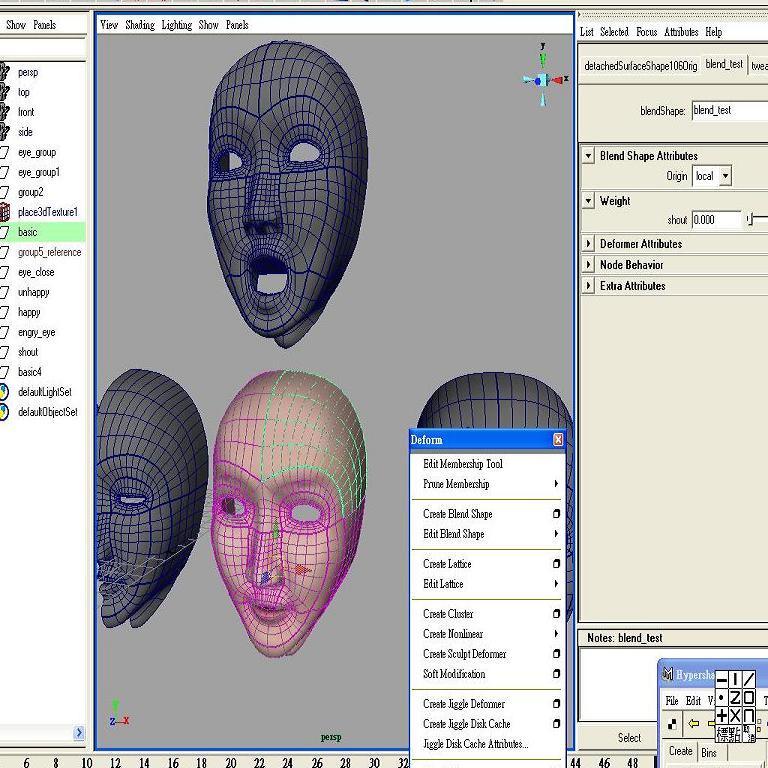Click the Maya logo on Hypershade title bar
Image resolution: width=768 pixels, height=768 pixels.
point(667,675)
